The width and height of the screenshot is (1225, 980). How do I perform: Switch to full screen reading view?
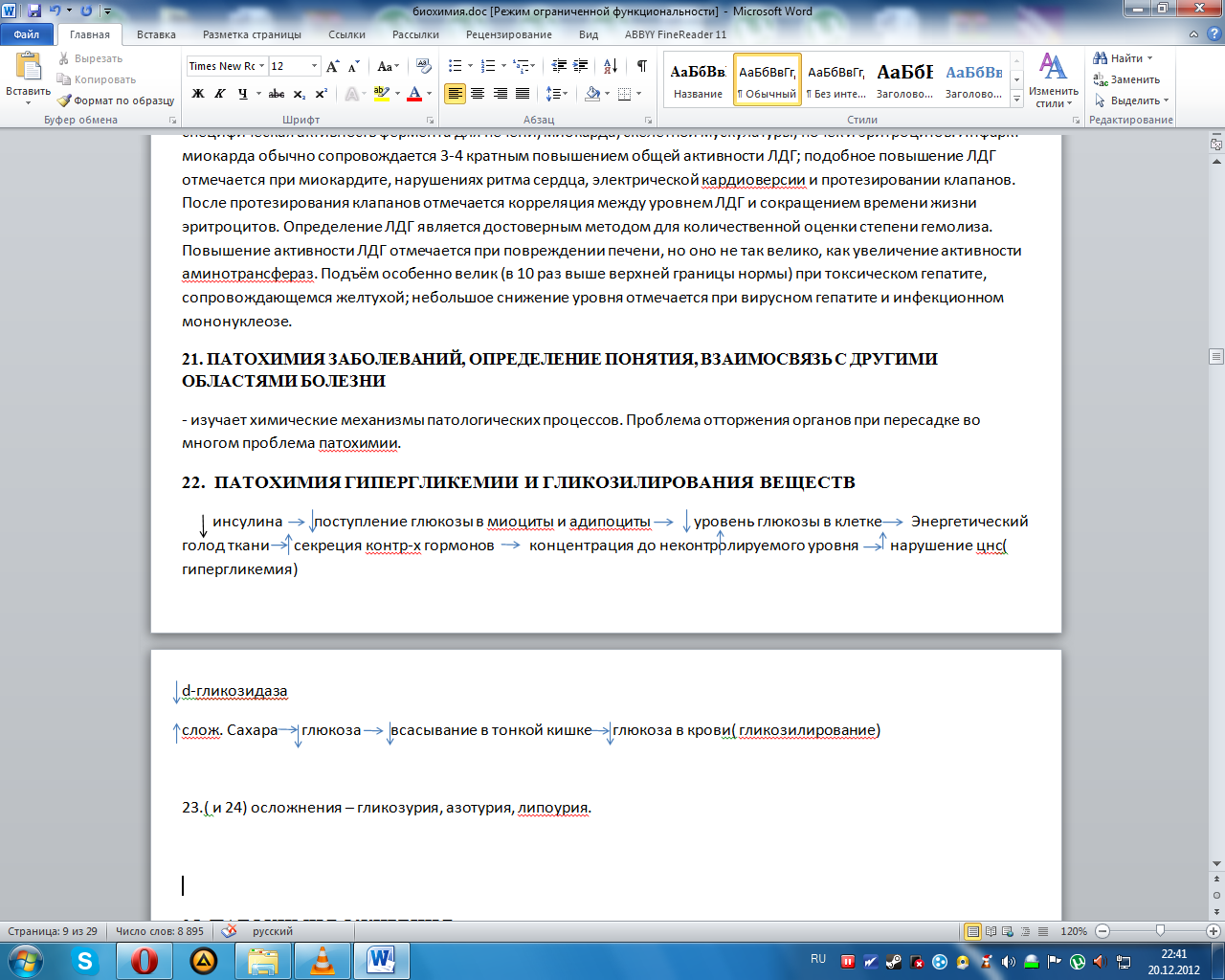pyautogui.click(x=991, y=931)
